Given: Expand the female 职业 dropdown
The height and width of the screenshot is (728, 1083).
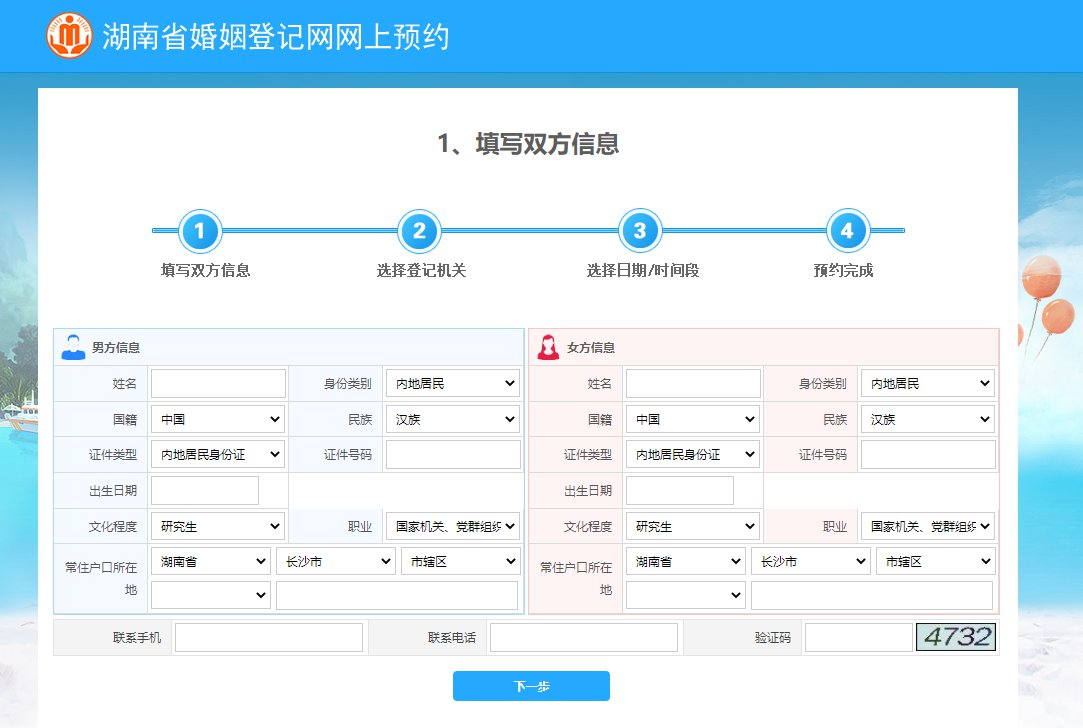Looking at the screenshot, I should [927, 526].
